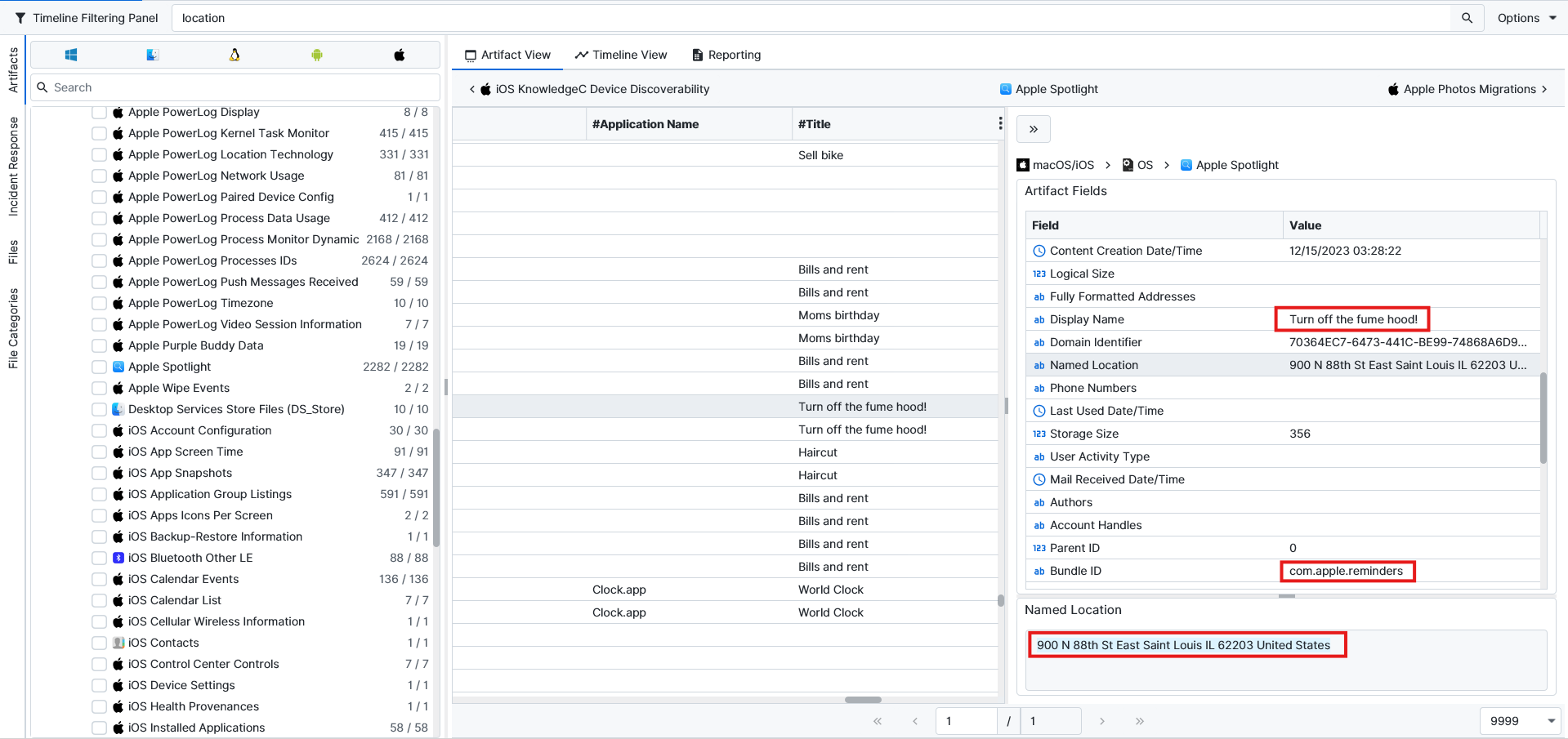
Task: Click the double-chevron expand details button
Action: 1033,129
